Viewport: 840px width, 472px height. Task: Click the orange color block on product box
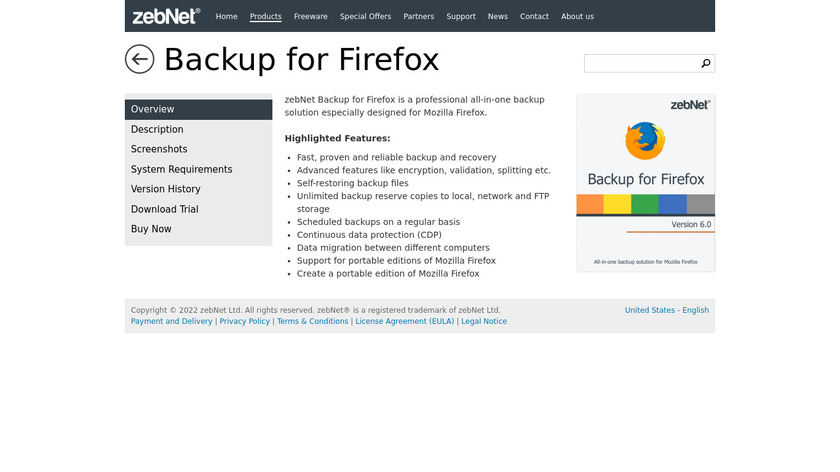pos(590,204)
